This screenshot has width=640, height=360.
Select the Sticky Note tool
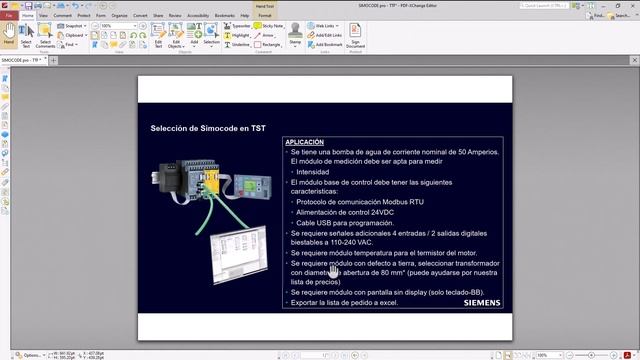point(269,26)
